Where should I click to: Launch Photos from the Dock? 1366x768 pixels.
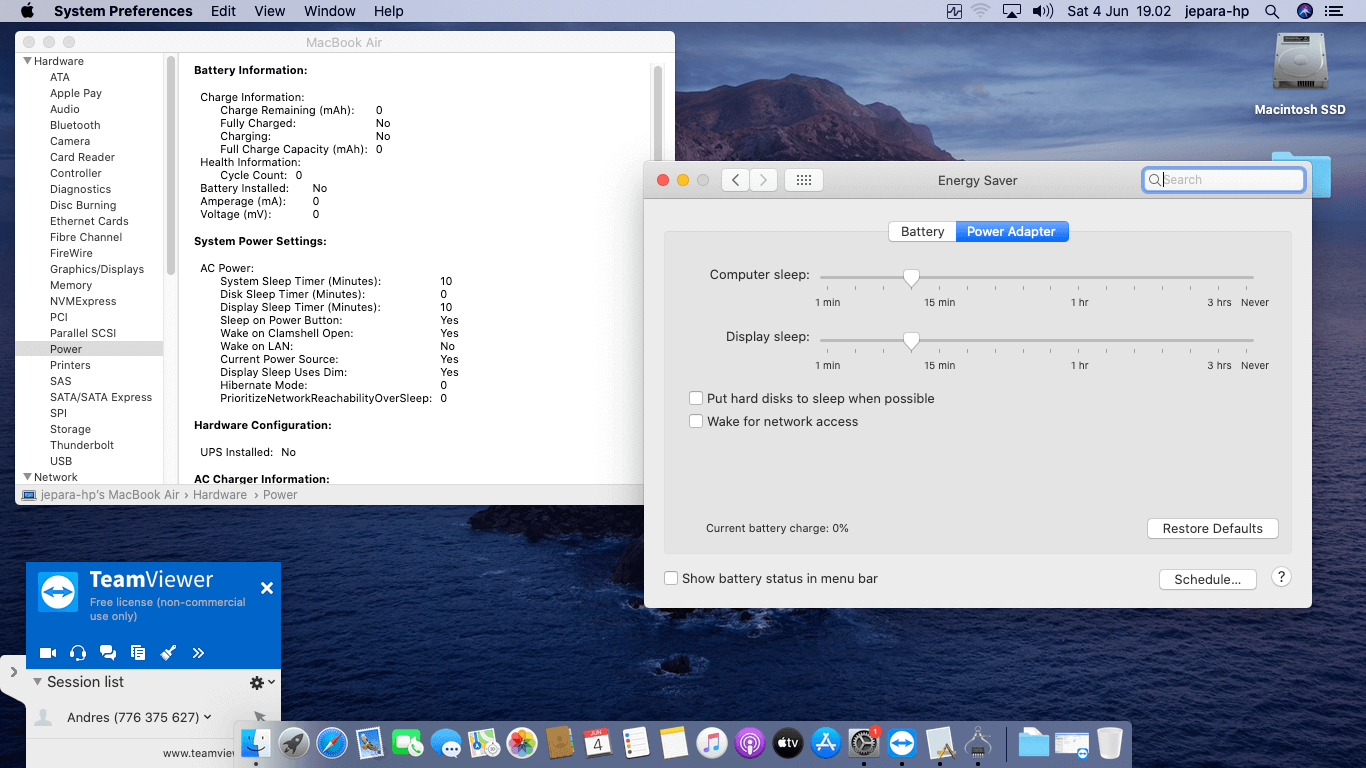point(522,743)
